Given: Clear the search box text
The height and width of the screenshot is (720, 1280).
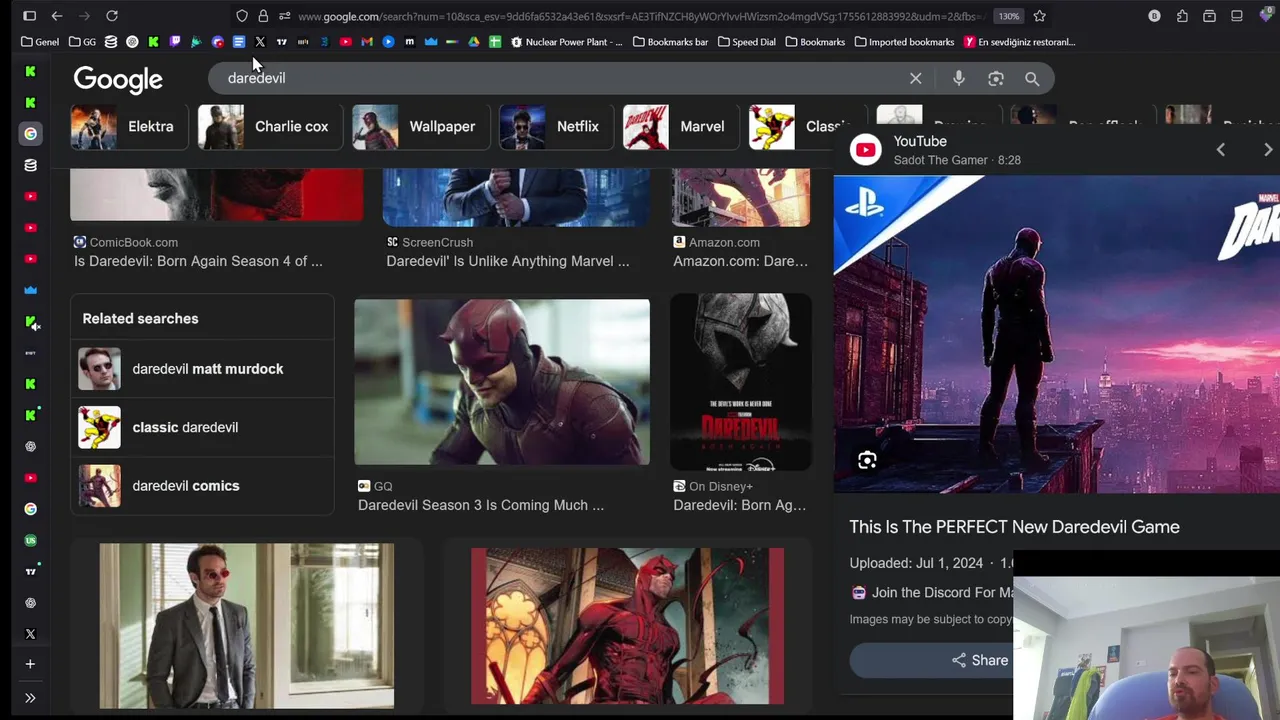Looking at the screenshot, I should click(915, 78).
